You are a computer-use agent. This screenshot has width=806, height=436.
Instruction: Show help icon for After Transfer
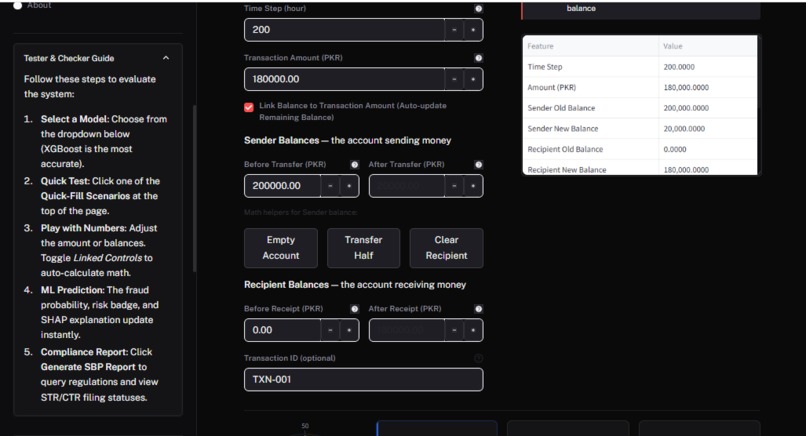click(478, 165)
